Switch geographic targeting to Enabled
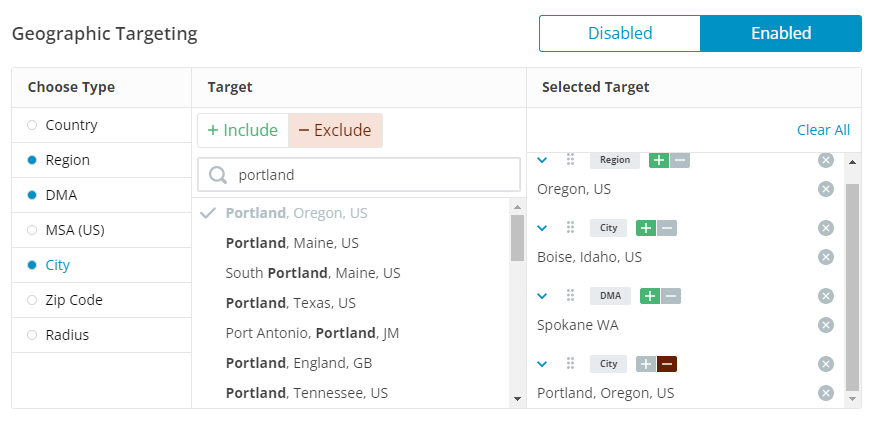The height and width of the screenshot is (426, 873). 781,33
